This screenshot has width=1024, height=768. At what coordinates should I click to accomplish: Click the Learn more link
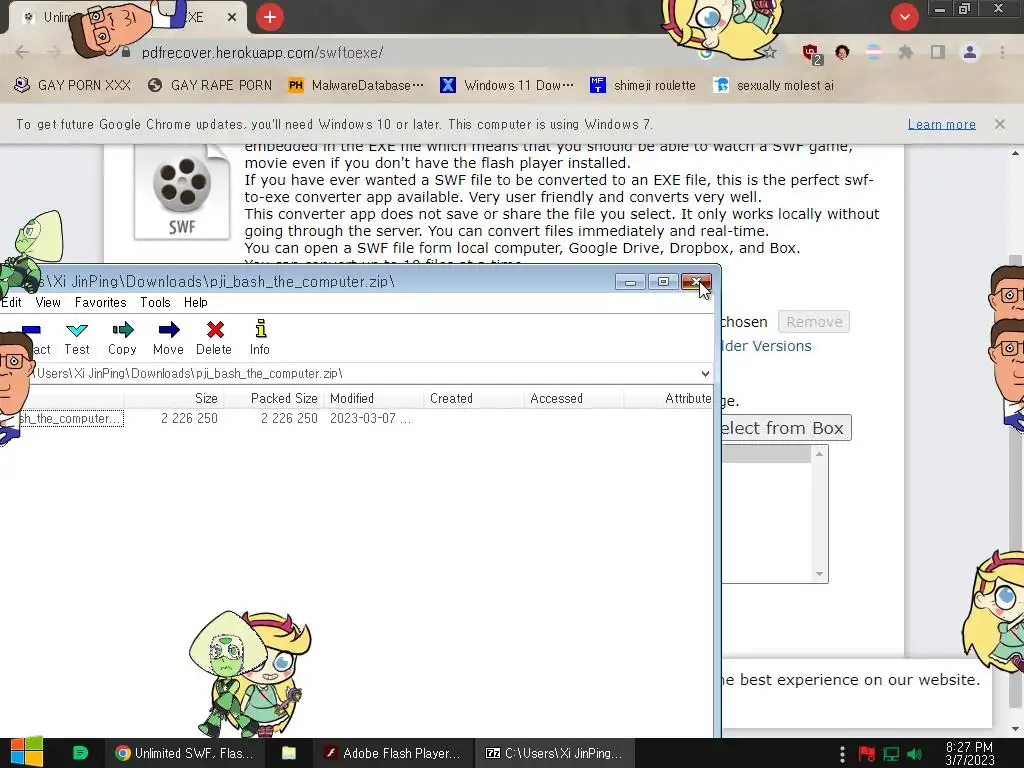pyautogui.click(x=942, y=124)
